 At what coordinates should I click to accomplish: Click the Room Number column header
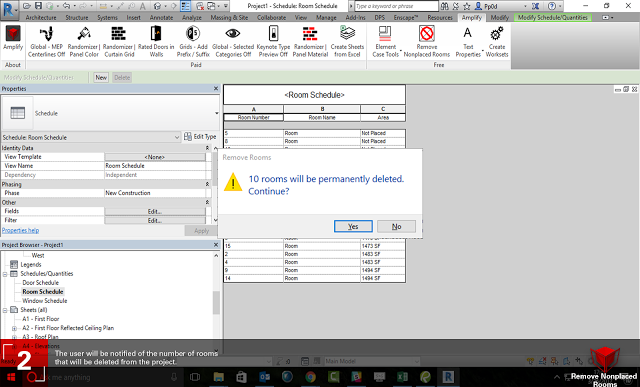(253, 118)
